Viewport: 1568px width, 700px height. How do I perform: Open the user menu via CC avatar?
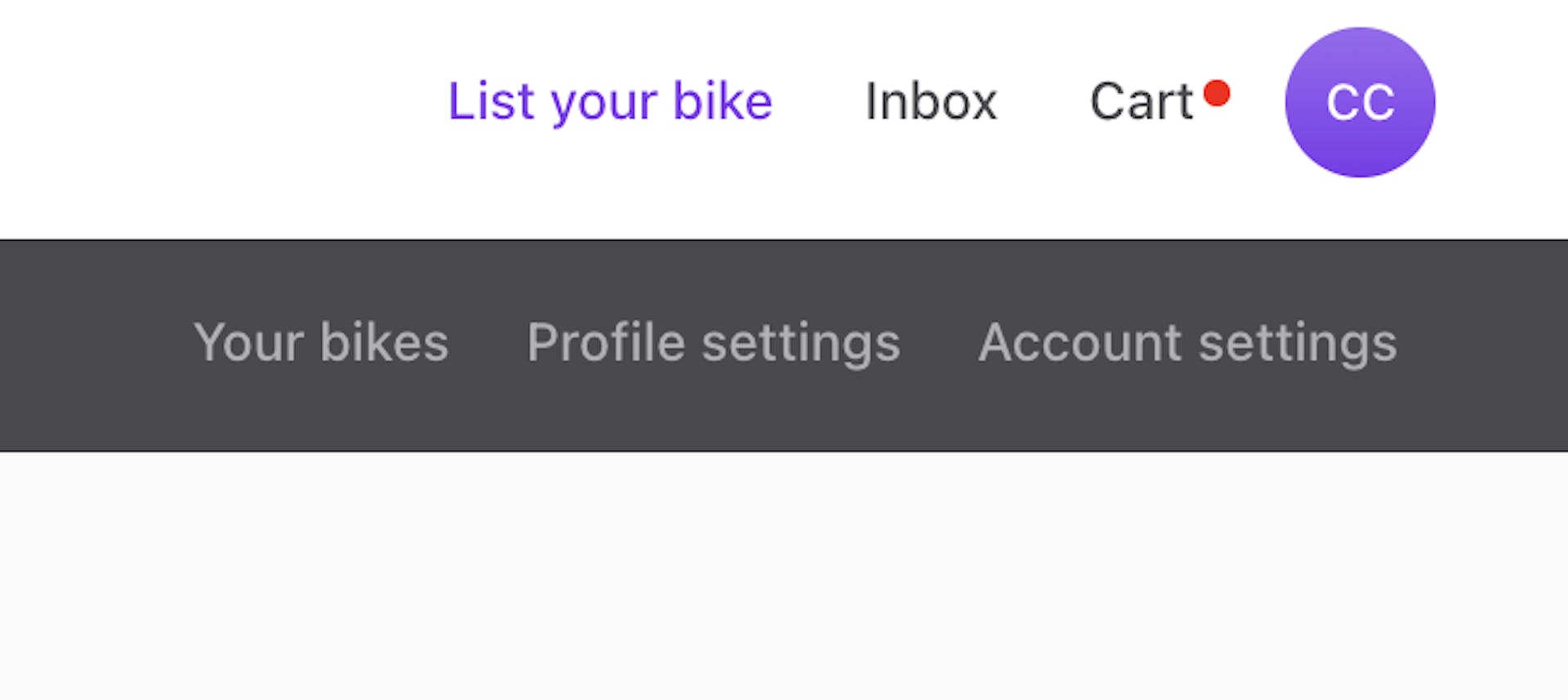[1360, 102]
